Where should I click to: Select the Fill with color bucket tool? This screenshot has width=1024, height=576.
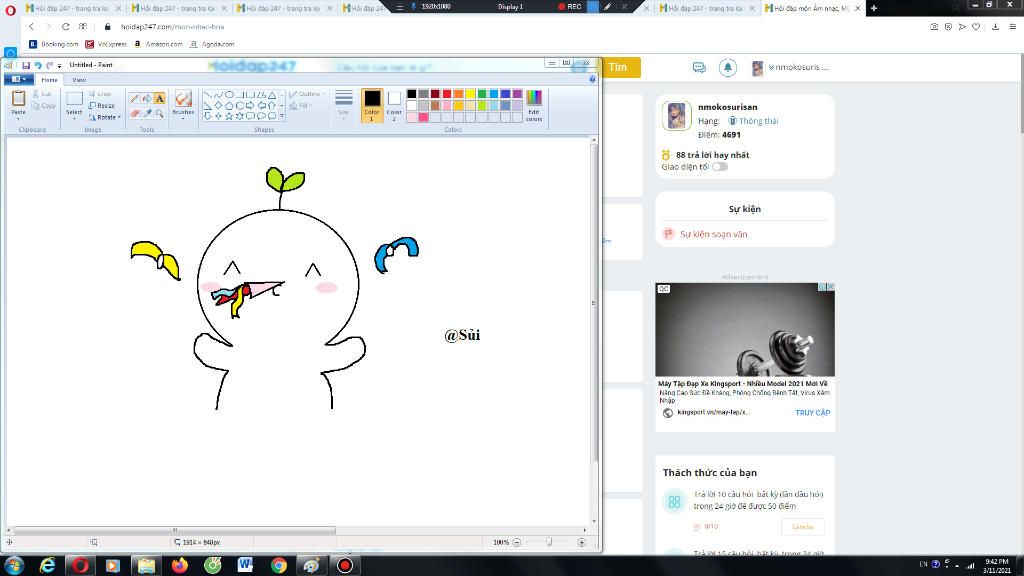pos(147,99)
